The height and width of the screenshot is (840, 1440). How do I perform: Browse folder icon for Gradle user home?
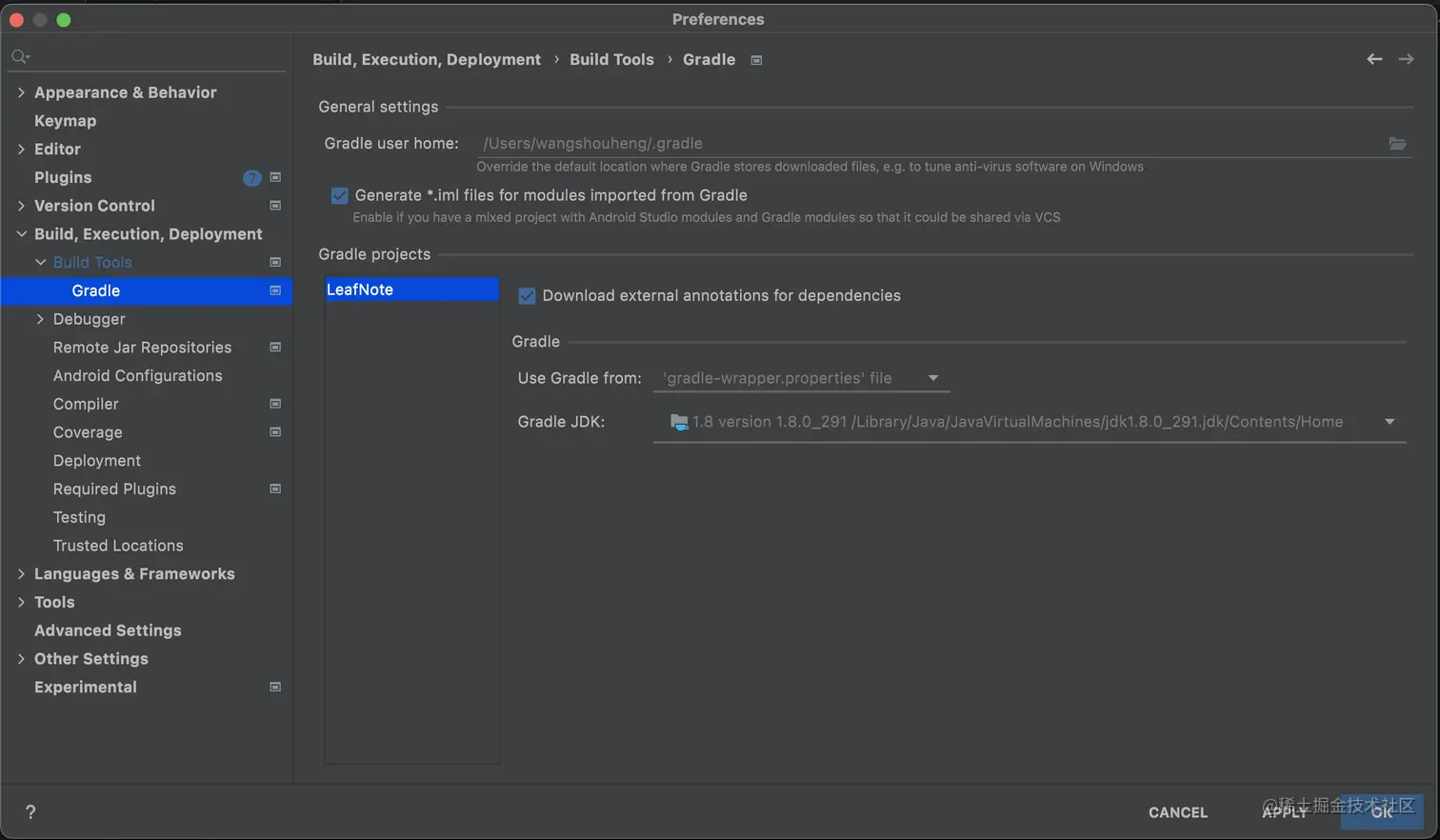point(1397,144)
